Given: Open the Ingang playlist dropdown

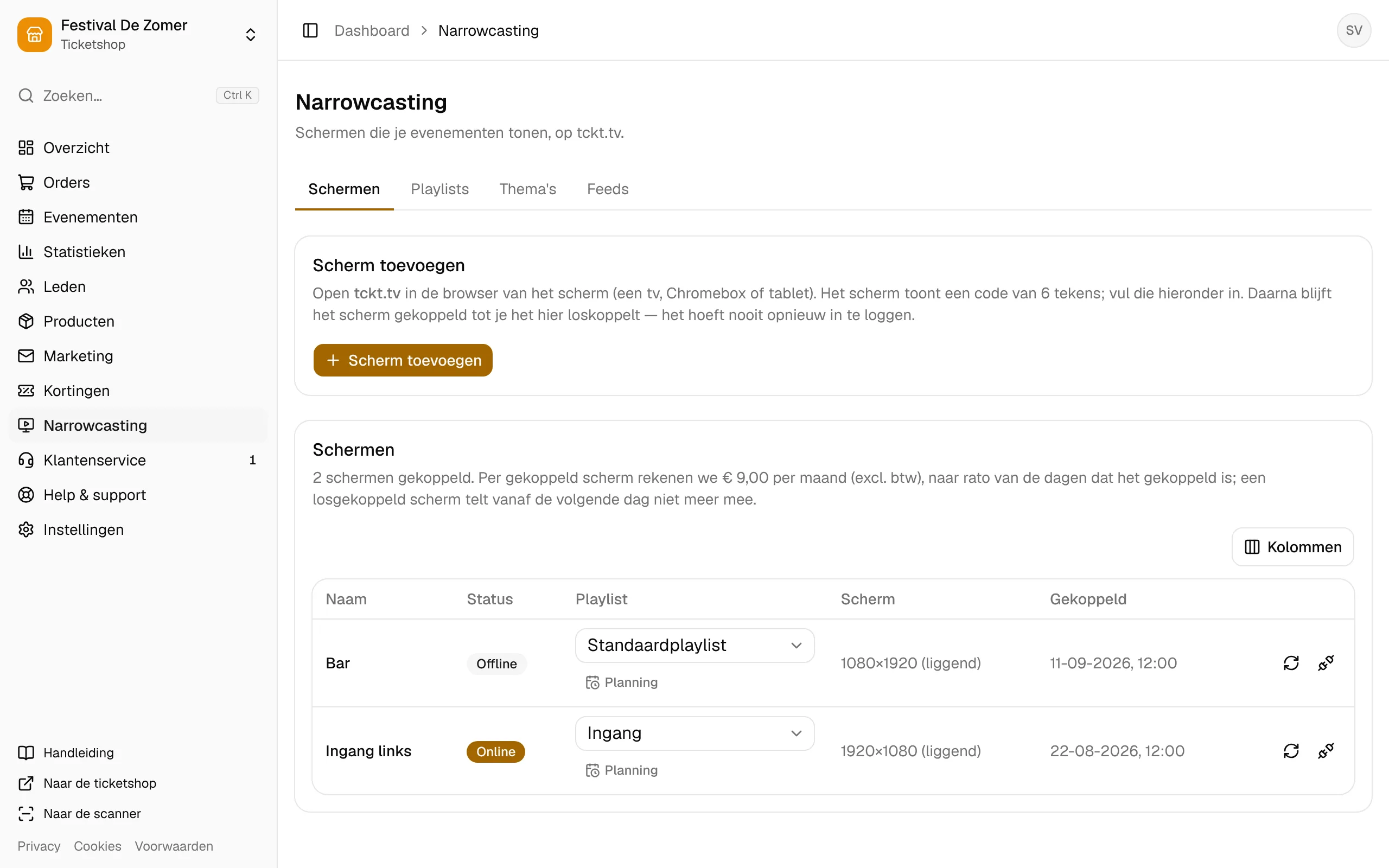Looking at the screenshot, I should pos(694,733).
